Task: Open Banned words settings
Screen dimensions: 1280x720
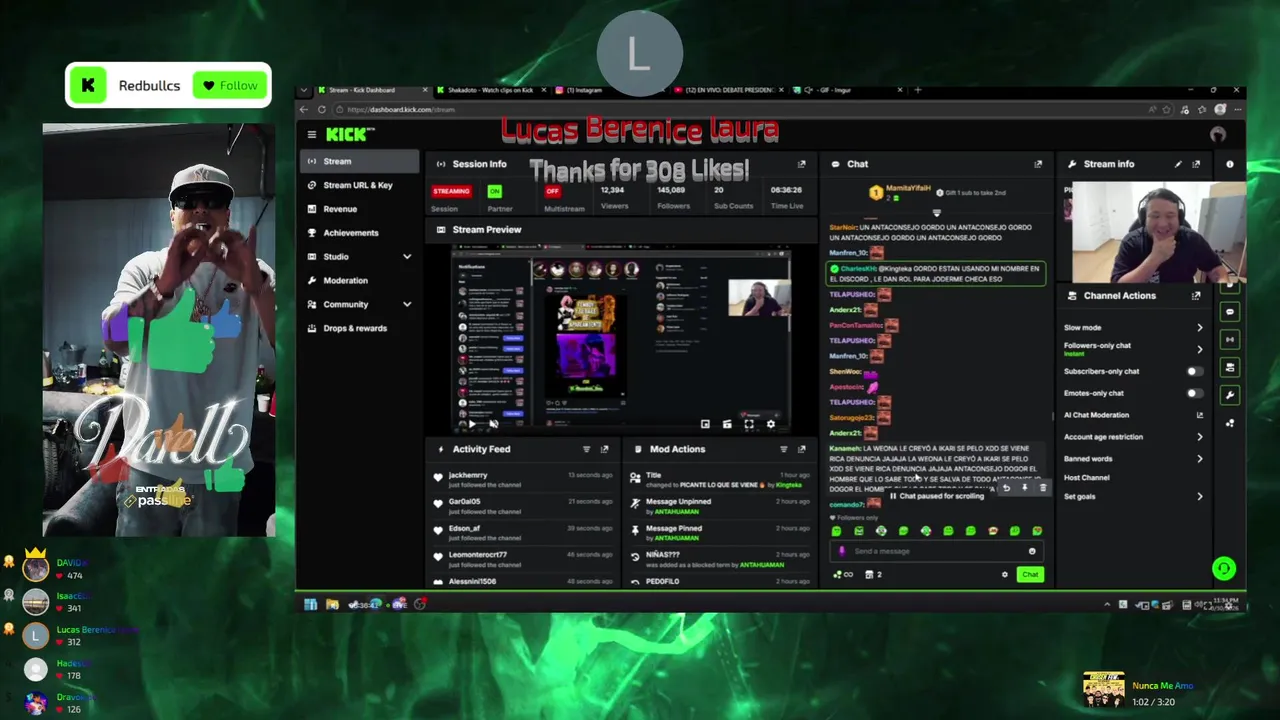Action: click(x=1199, y=459)
